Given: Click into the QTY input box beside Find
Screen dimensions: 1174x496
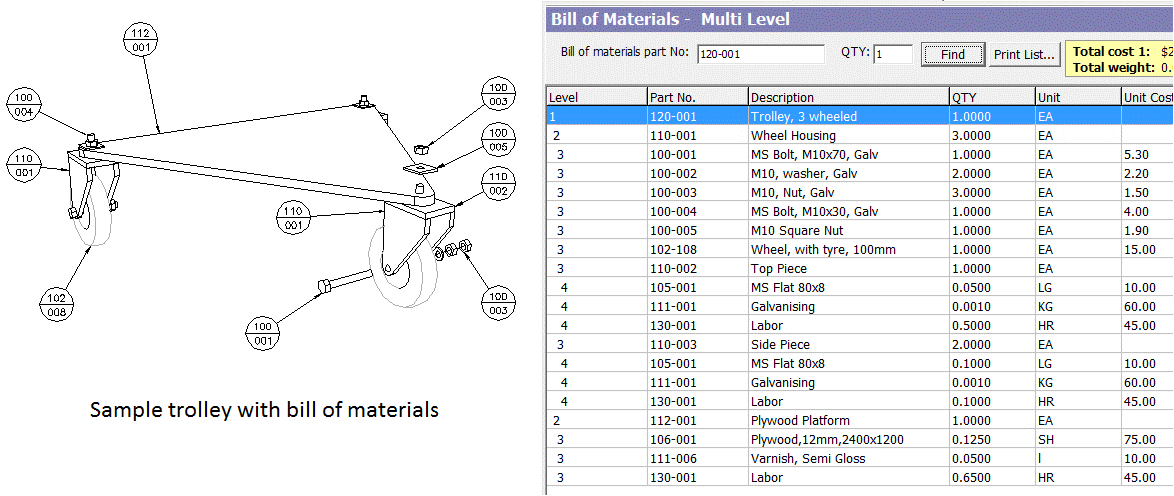Looking at the screenshot, I should [893, 54].
